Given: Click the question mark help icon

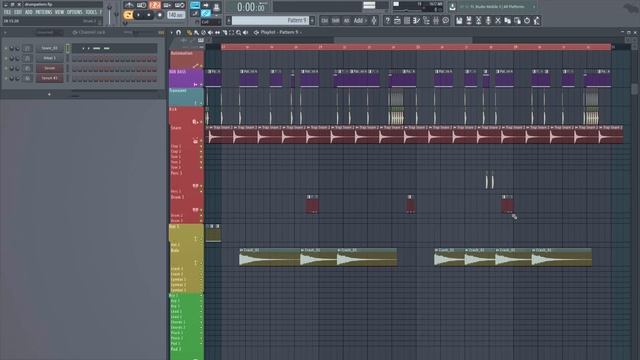Looking at the screenshot, I should point(387,20).
